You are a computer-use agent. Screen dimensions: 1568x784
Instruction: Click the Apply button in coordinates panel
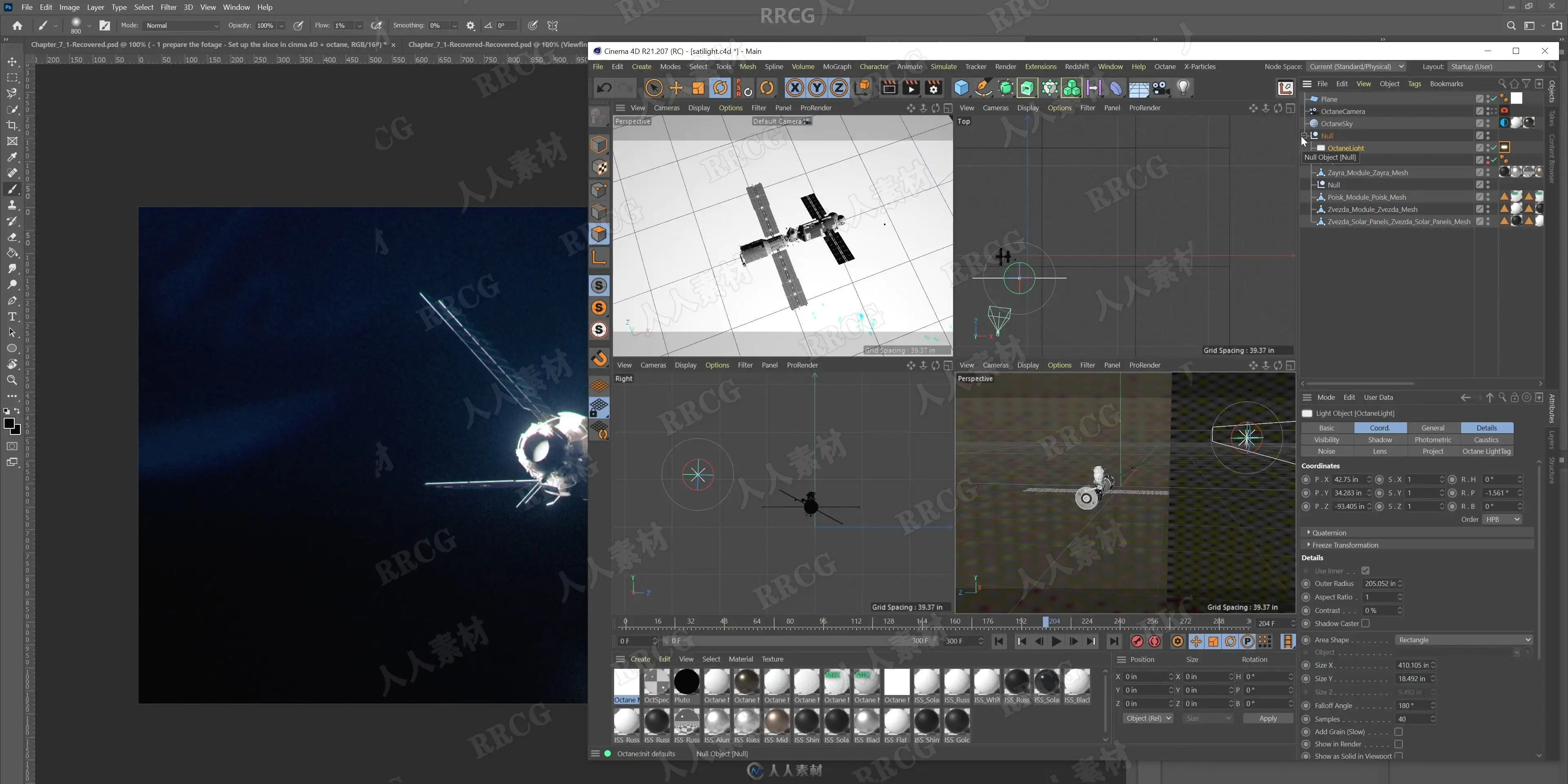pyautogui.click(x=1268, y=719)
